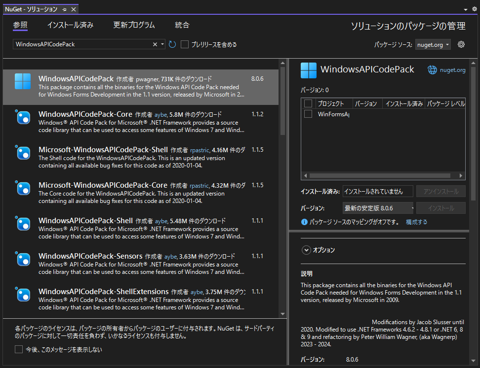Open the search box history dropdown arrow
The image size is (480, 368).
162,44
